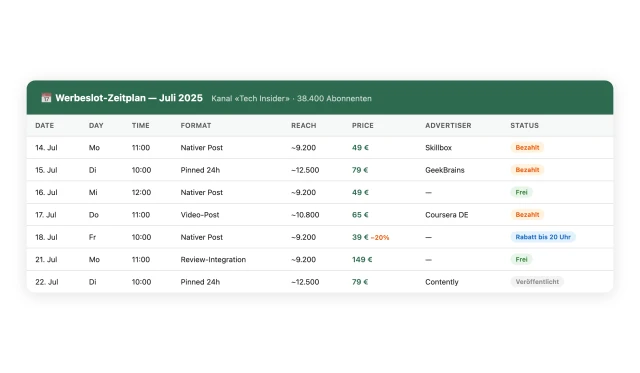Viewport: 640px width, 373px height.
Task: Click the Rabatt bis 20 Uhr badge
Action: tap(543, 237)
